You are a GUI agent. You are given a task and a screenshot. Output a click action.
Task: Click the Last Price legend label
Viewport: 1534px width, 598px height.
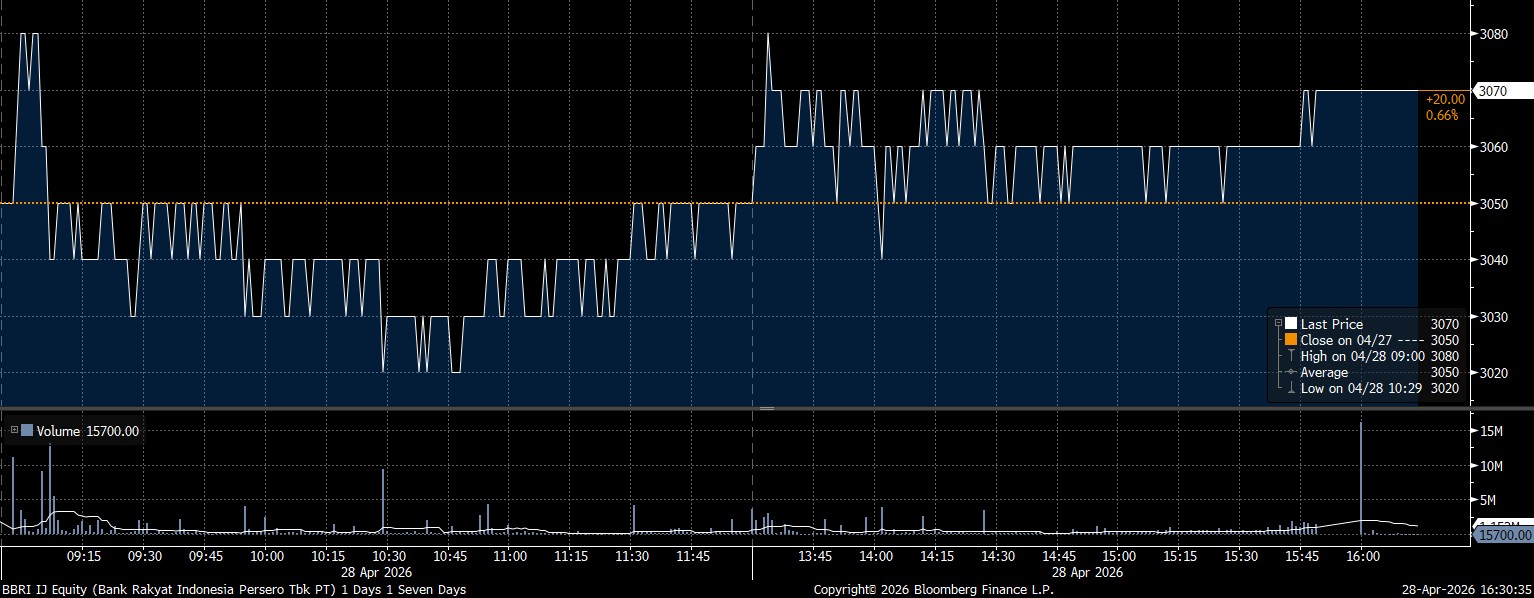point(1331,324)
